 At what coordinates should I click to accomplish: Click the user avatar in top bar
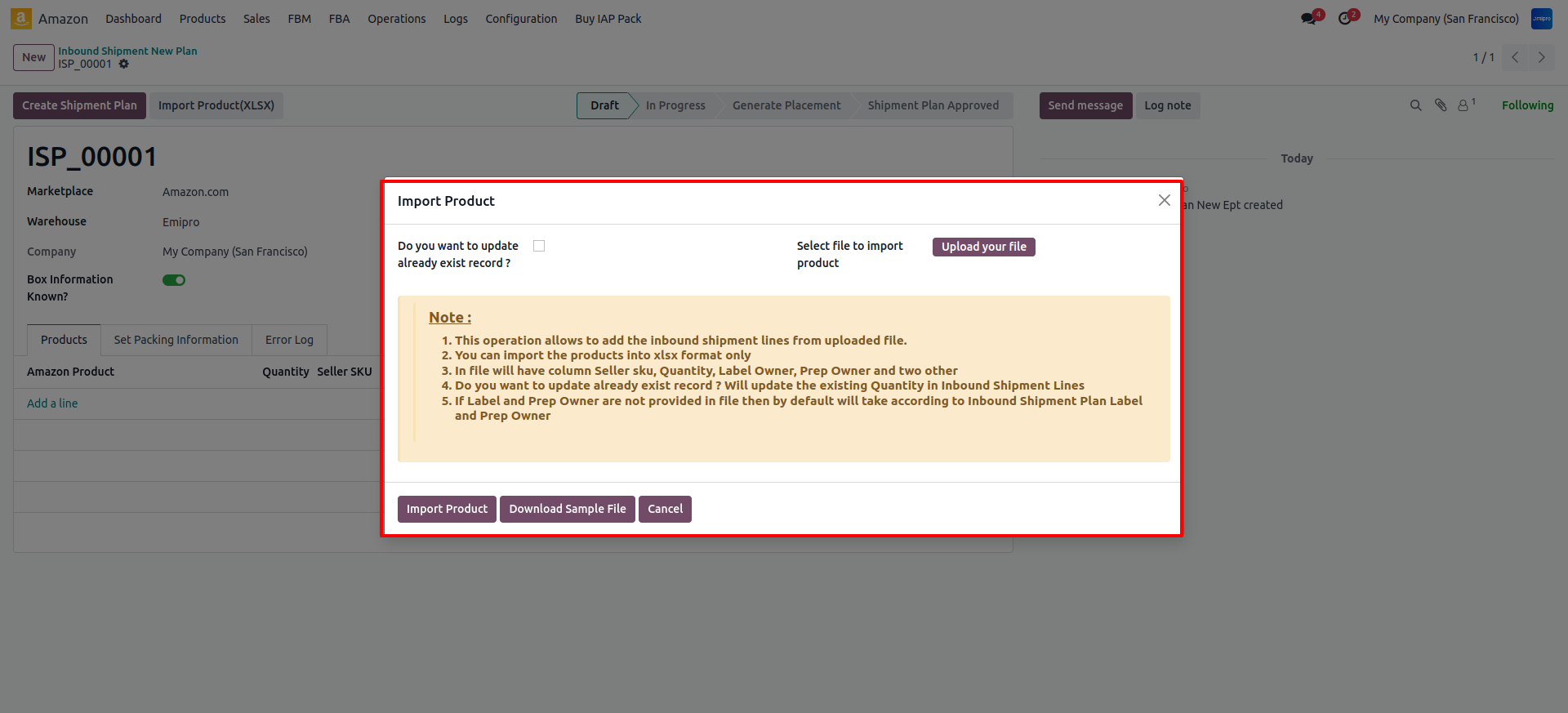coord(1541,18)
